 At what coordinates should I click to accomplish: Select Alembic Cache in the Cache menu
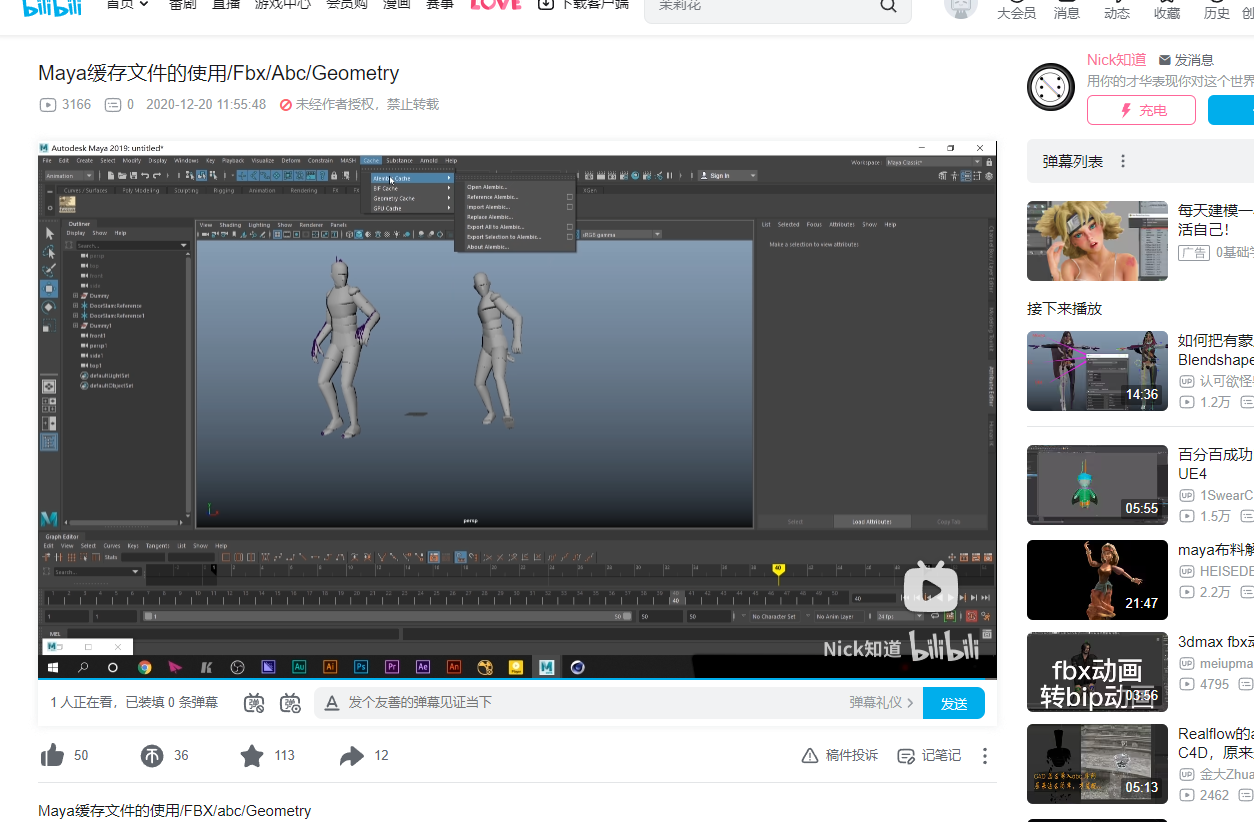coord(410,178)
